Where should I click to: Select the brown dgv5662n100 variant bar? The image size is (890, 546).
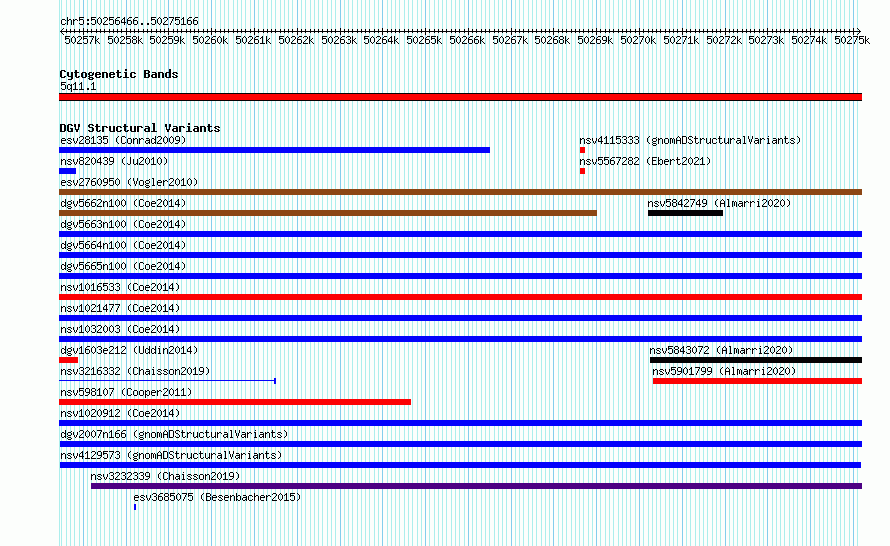pos(328,213)
